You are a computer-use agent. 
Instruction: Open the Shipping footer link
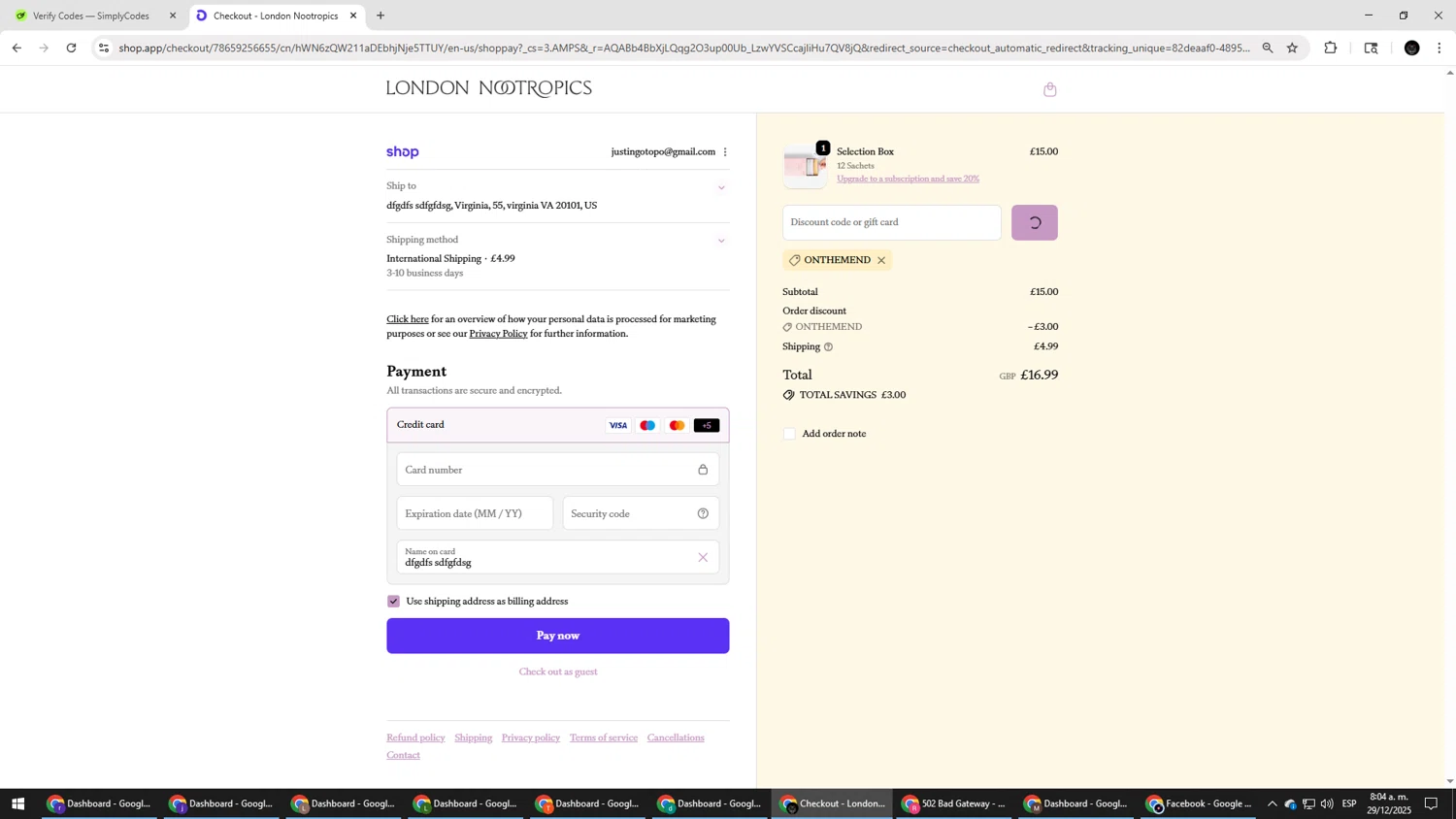474,737
